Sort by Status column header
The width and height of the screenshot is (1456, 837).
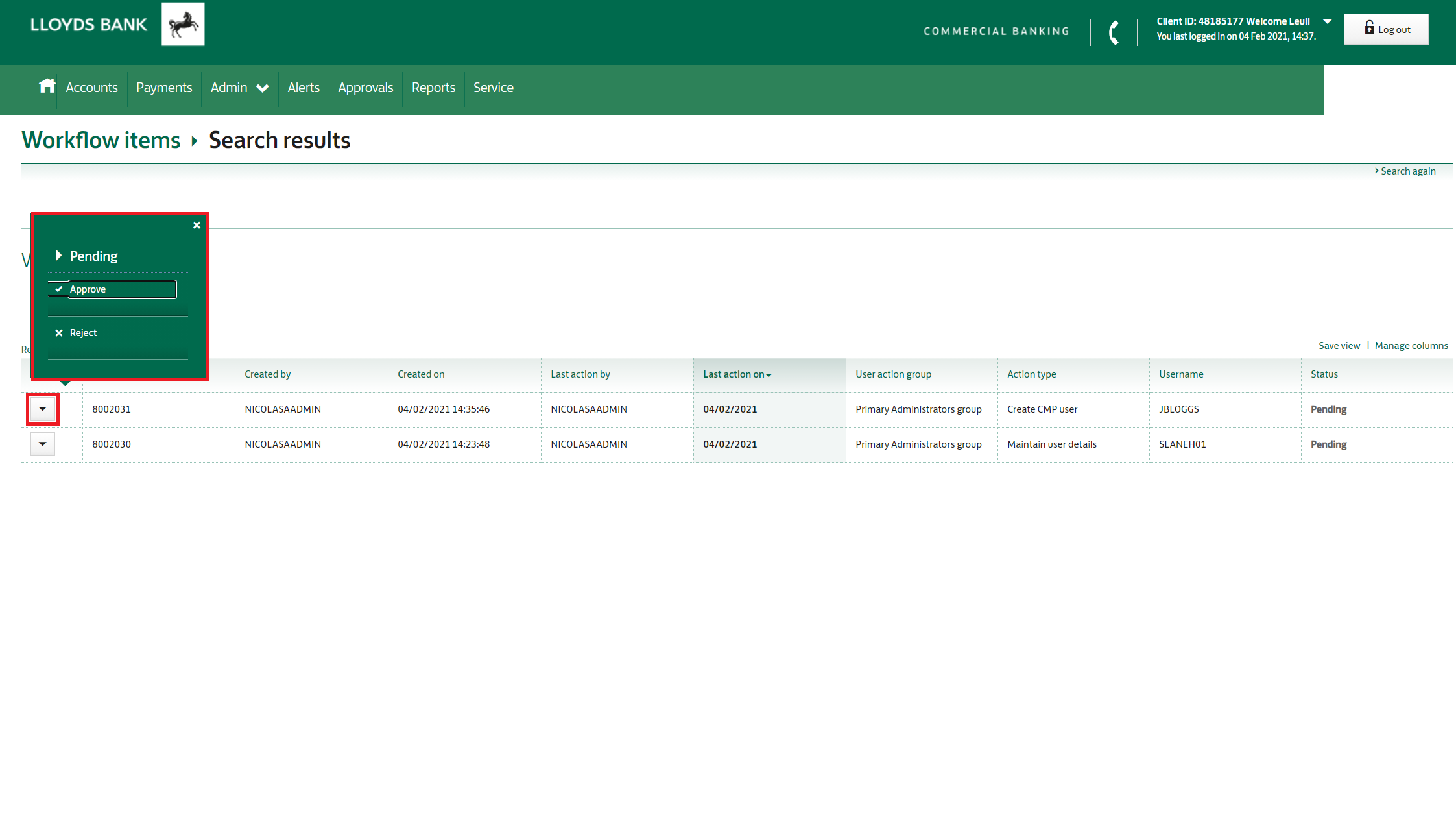[x=1324, y=374]
